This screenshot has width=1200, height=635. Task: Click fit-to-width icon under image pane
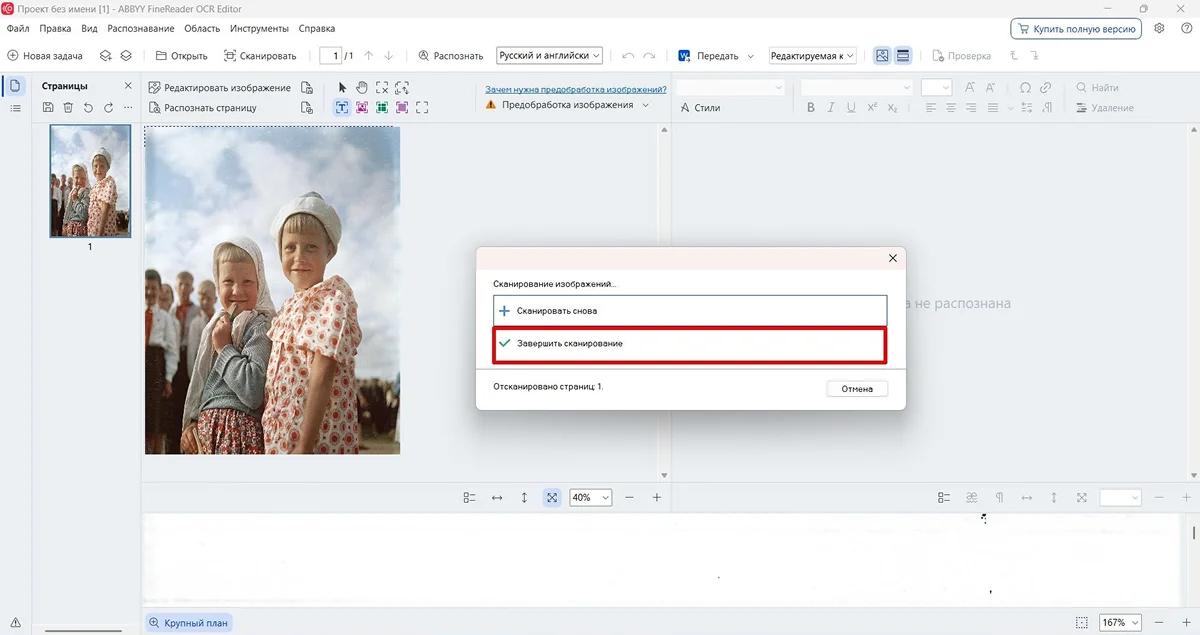click(x=497, y=497)
